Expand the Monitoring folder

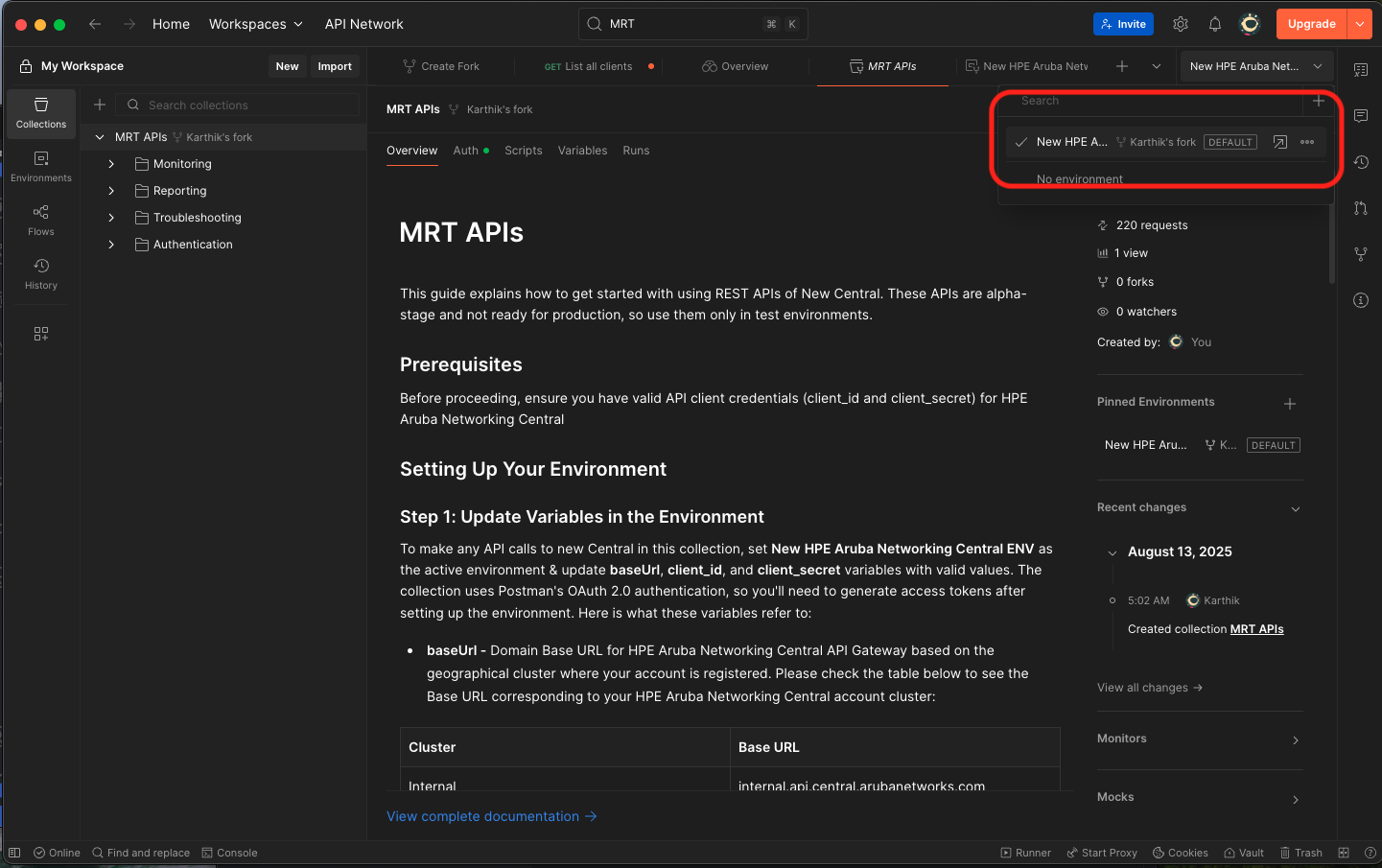pos(111,164)
